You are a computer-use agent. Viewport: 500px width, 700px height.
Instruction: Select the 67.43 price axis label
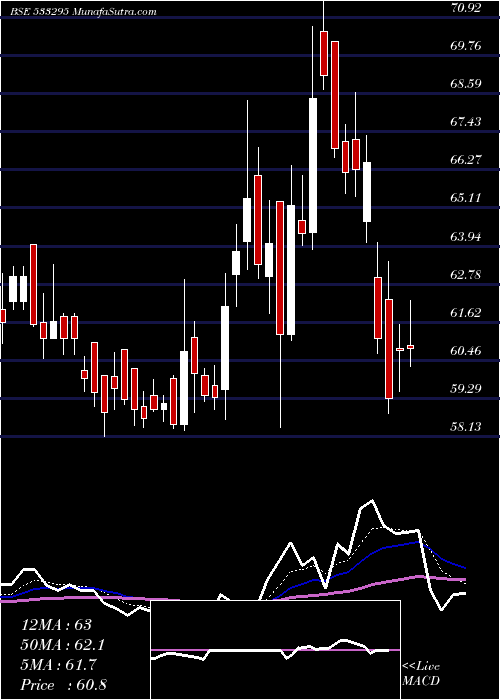tap(466, 121)
